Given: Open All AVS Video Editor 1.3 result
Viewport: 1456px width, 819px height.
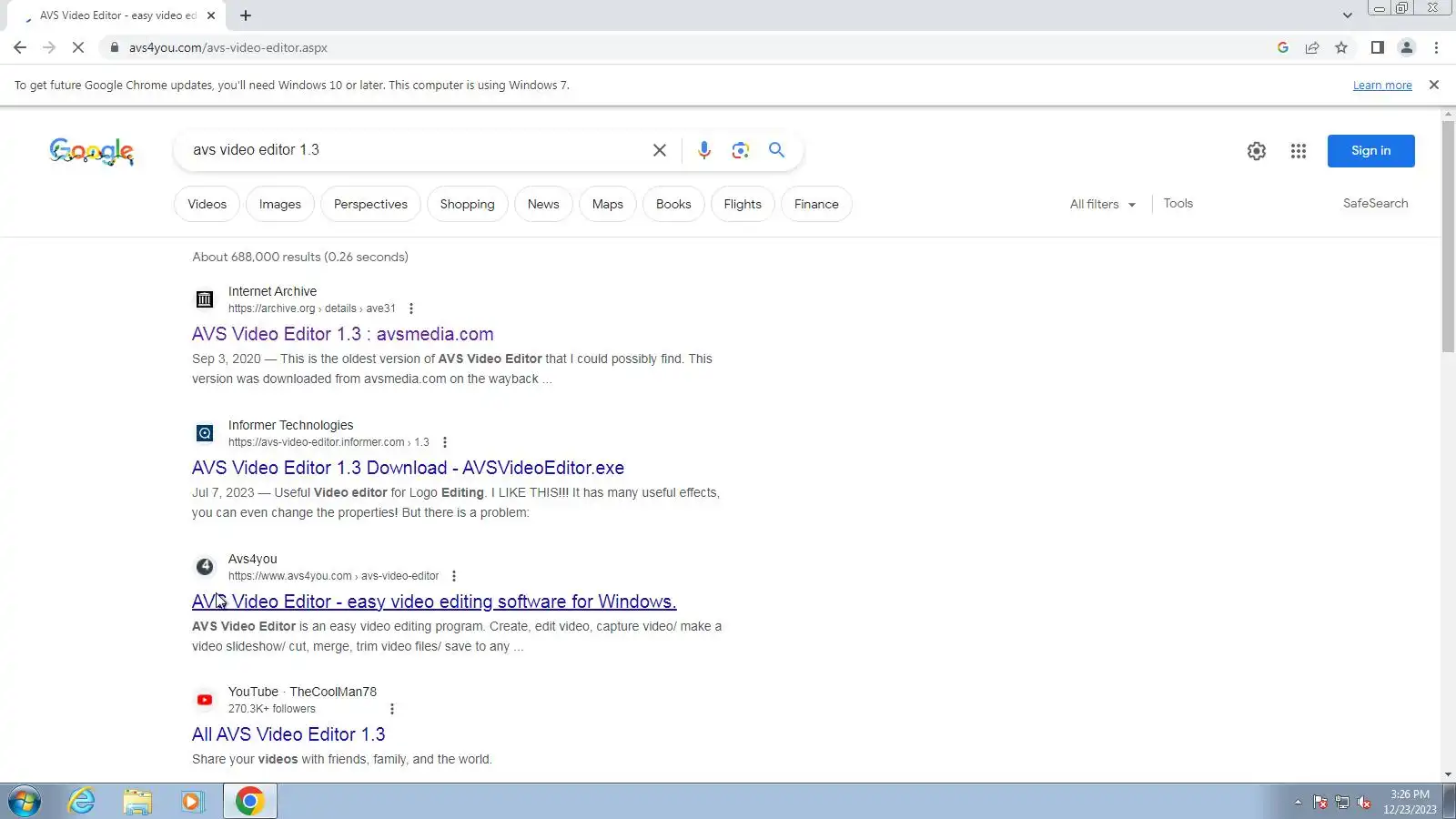Looking at the screenshot, I should 288,734.
